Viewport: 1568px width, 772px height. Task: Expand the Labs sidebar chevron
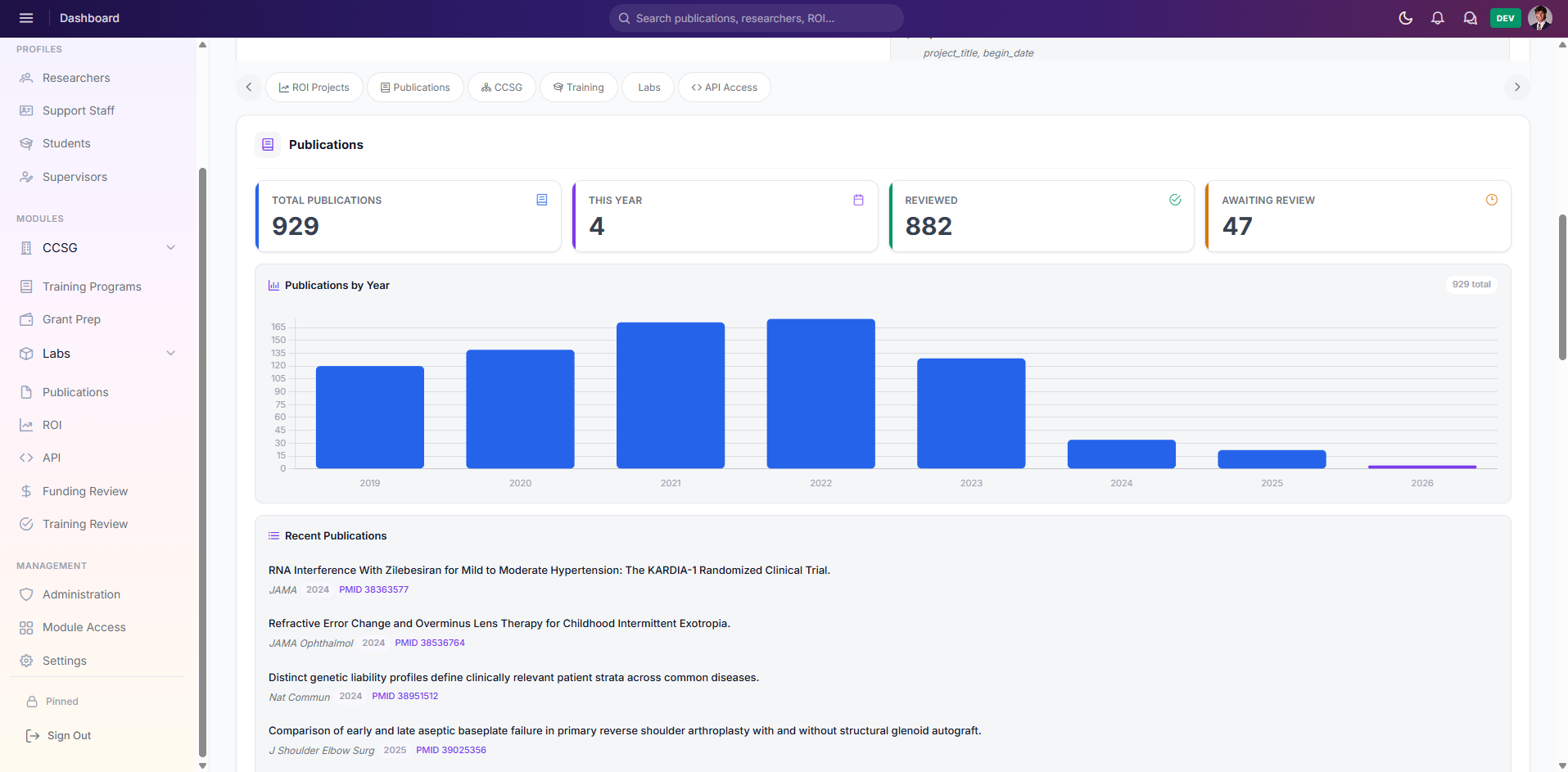tap(171, 354)
